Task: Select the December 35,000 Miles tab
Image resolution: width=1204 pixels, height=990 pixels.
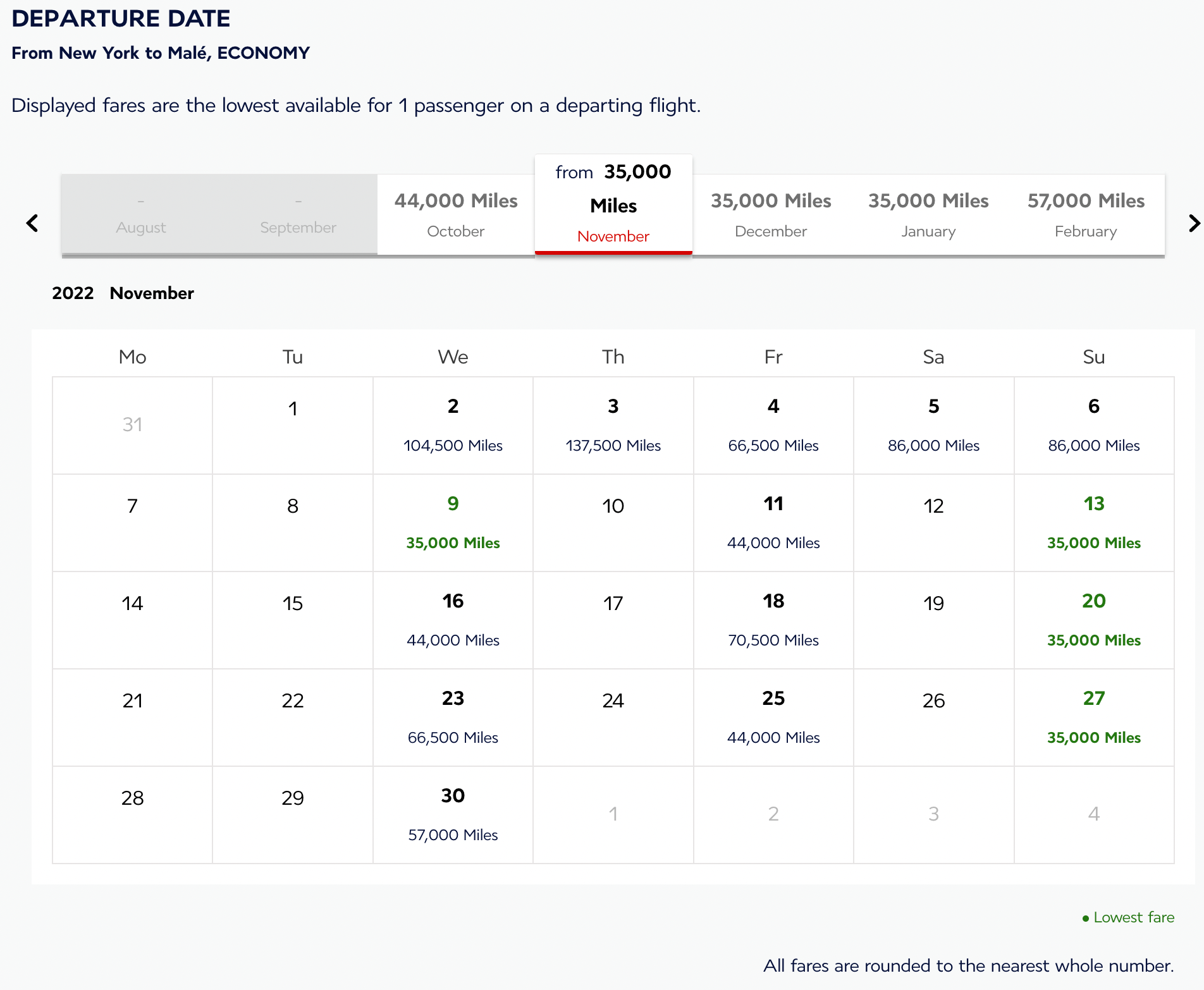Action: click(x=771, y=215)
